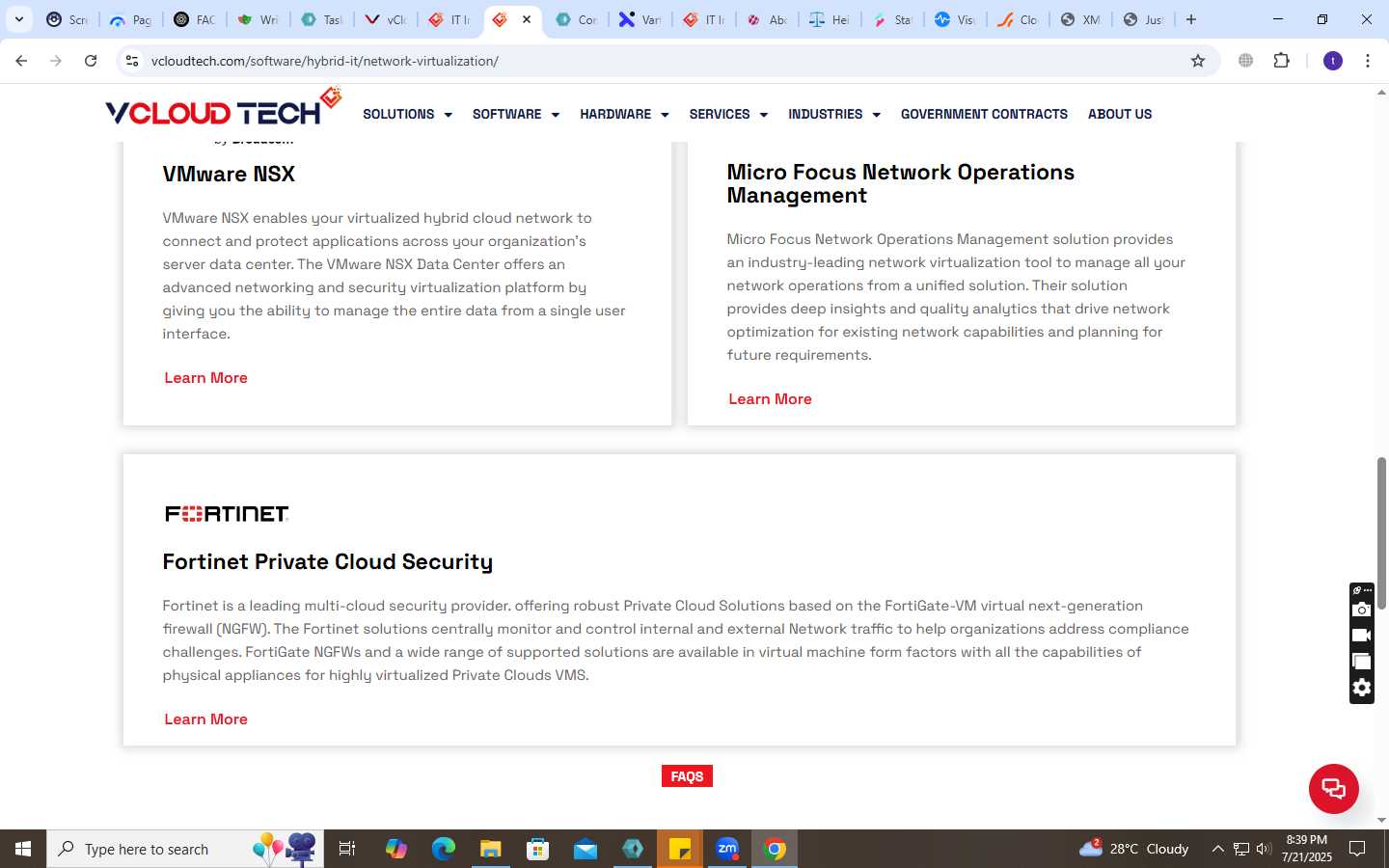Open the network icon in system tray

pos(1241,849)
